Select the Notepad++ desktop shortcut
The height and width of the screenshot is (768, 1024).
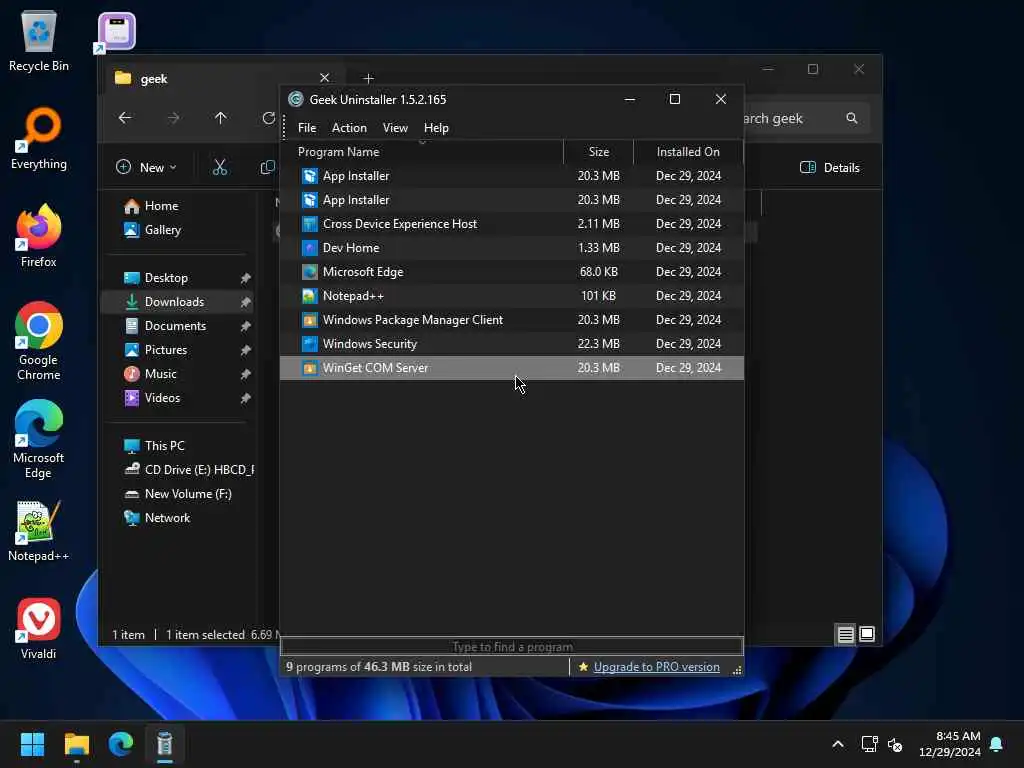pos(39,531)
